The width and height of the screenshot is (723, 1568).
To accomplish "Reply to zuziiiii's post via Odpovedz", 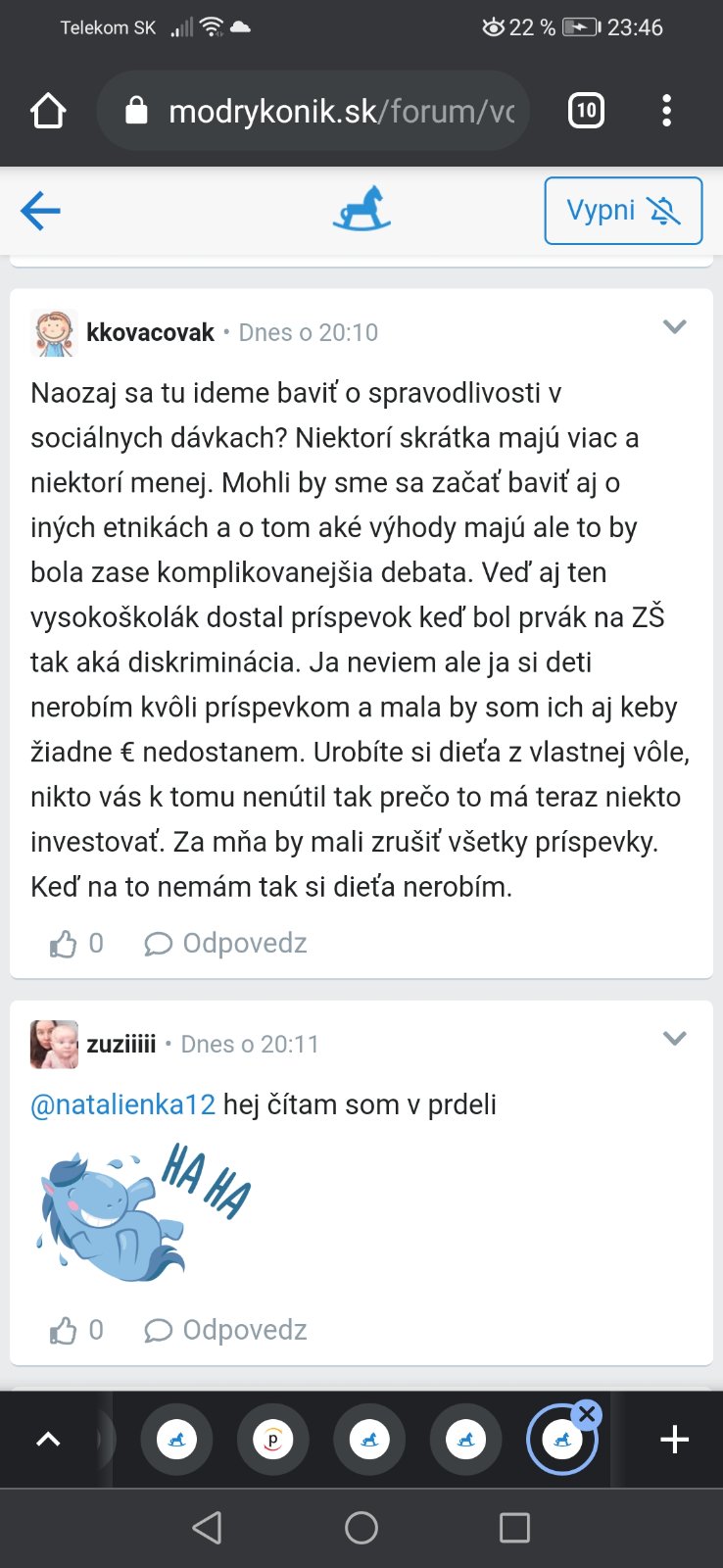I will 226,1330.
